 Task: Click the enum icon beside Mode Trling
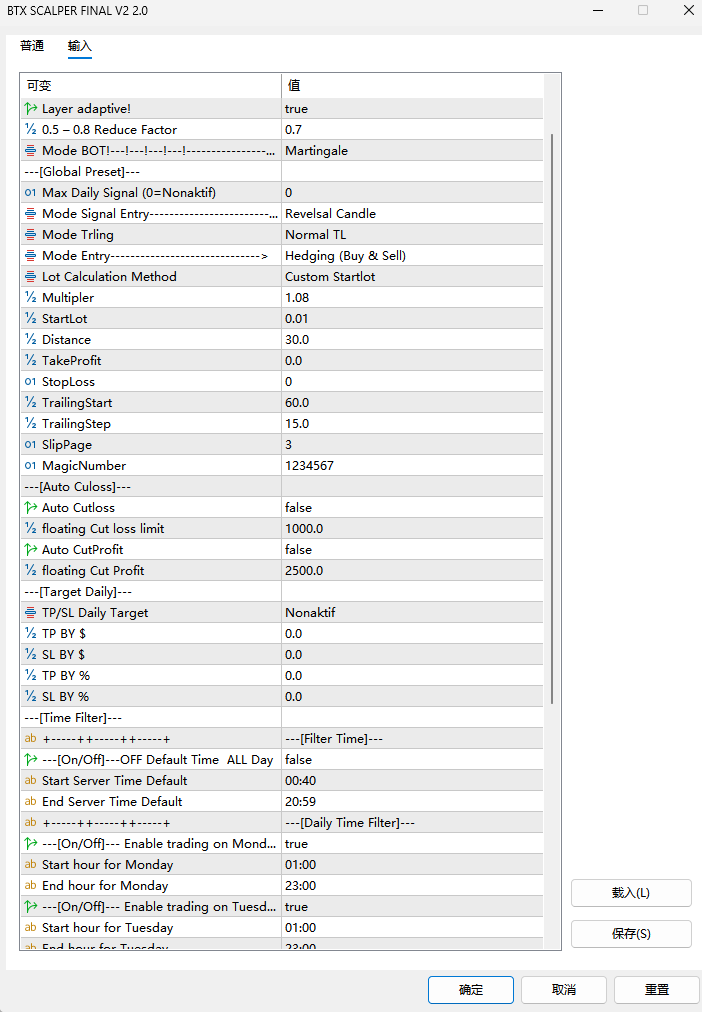point(31,235)
